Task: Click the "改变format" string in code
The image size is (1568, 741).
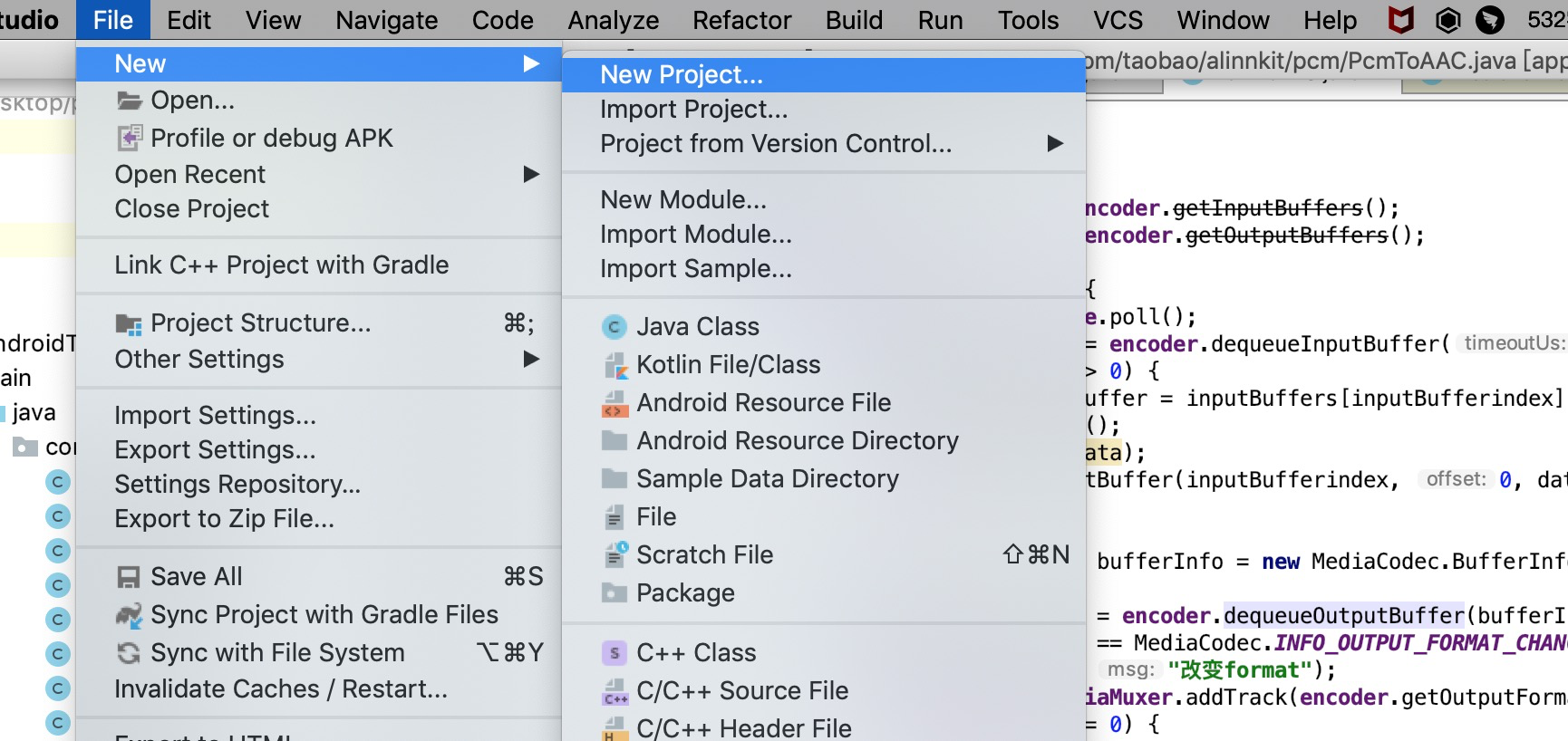Action: (1240, 670)
